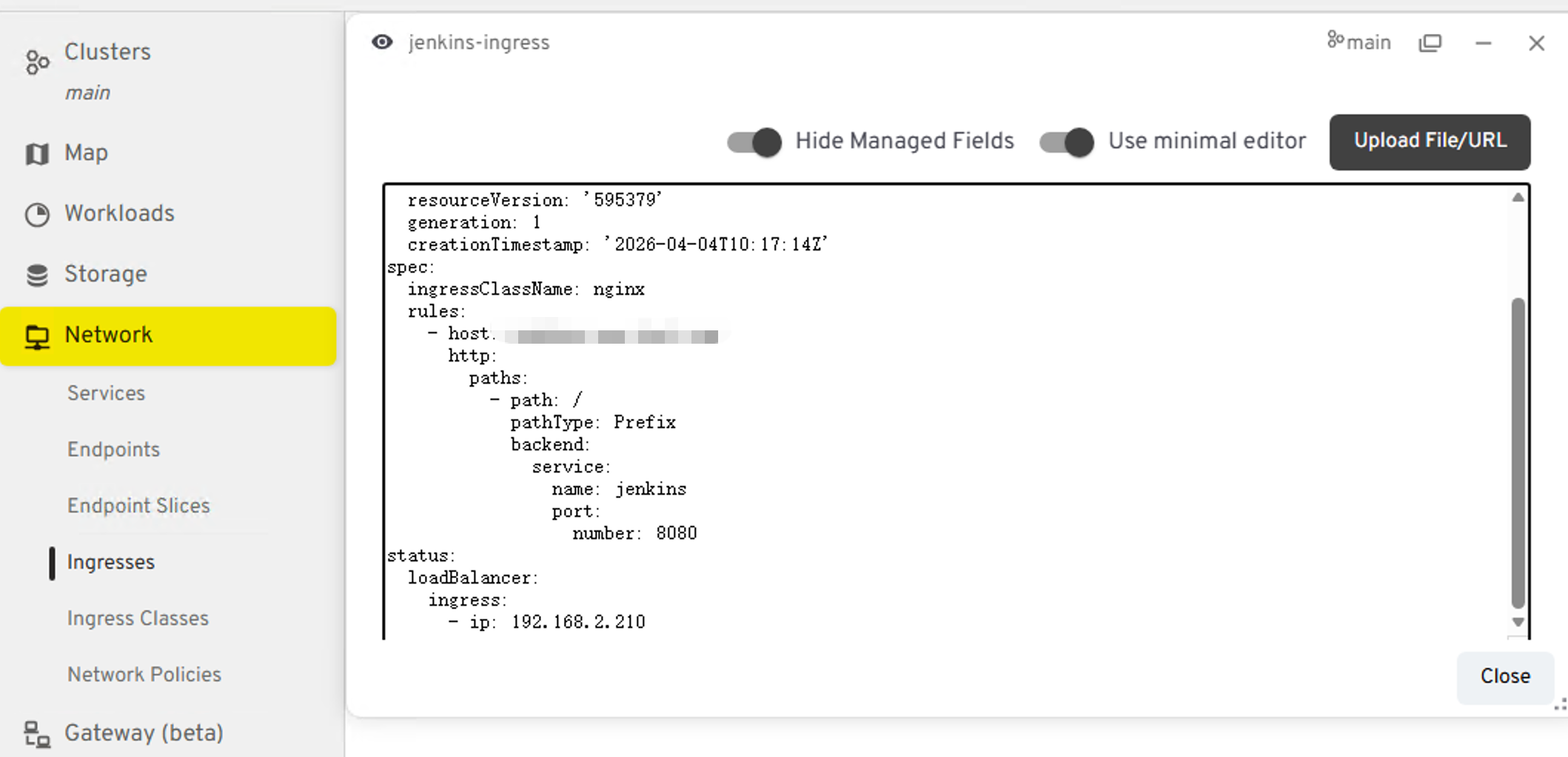The width and height of the screenshot is (1568, 757).
Task: Click the Workloads clock icon
Action: click(37, 214)
